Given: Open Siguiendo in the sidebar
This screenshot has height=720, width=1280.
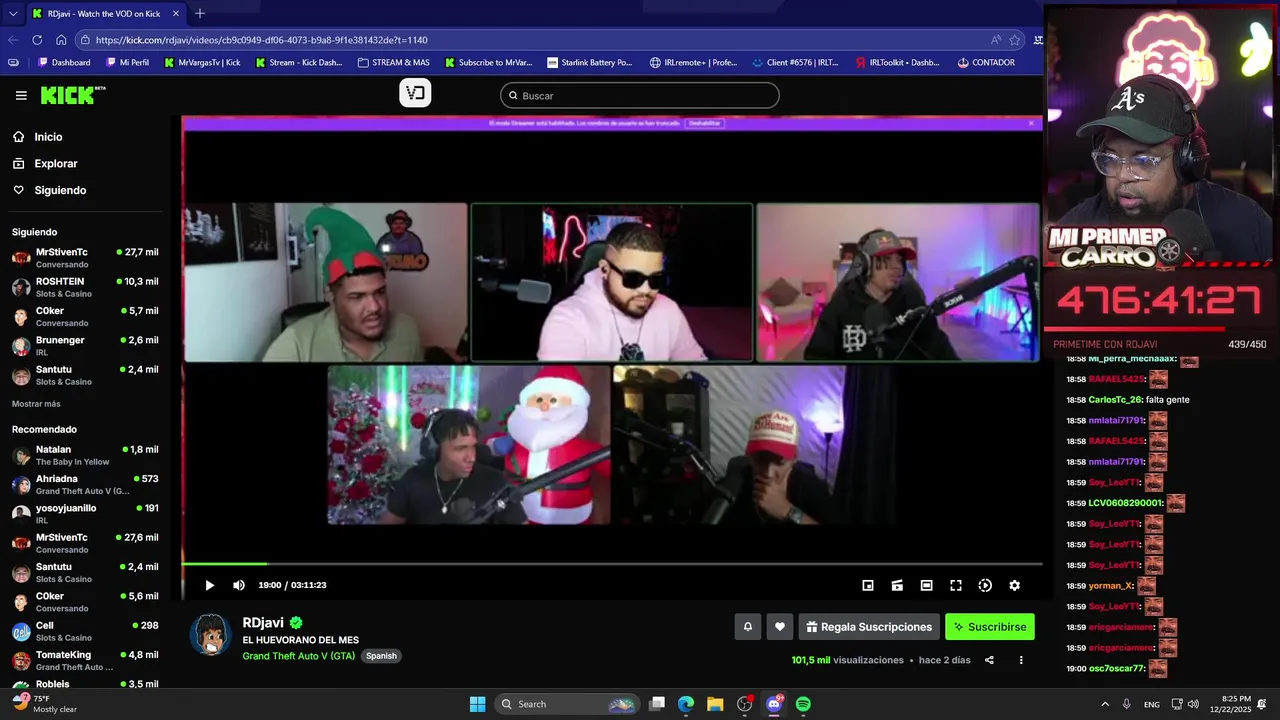Looking at the screenshot, I should coord(60,190).
